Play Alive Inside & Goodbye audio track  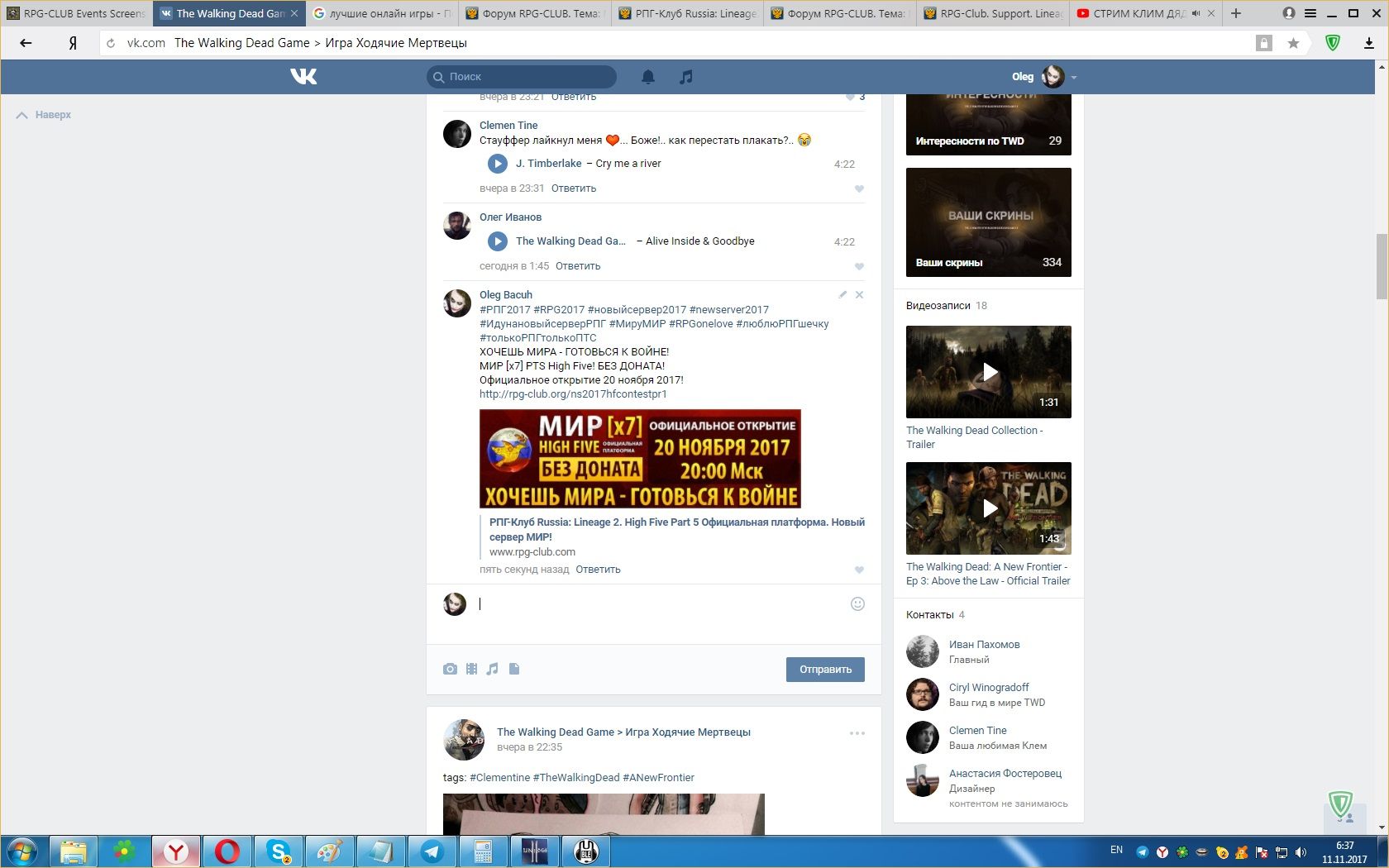pyautogui.click(x=497, y=241)
